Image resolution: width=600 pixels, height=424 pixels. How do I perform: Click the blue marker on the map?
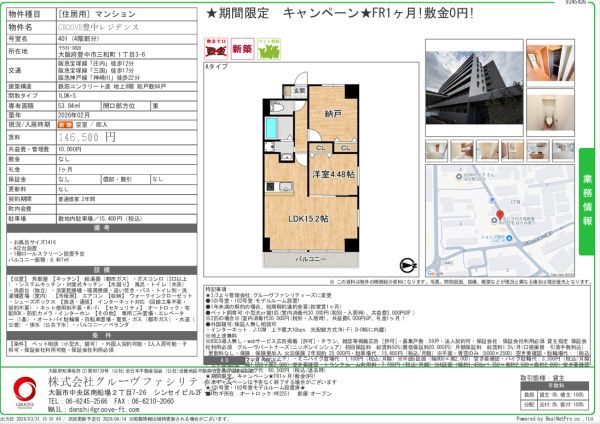click(509, 238)
